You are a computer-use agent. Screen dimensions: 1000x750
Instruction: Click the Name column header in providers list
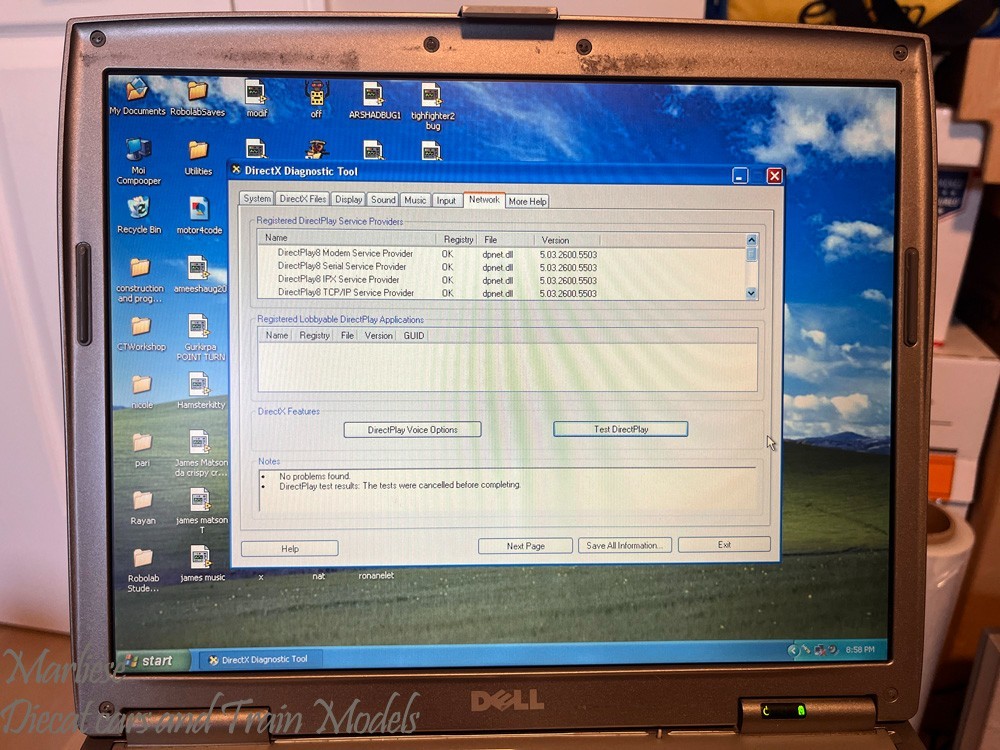[x=347, y=238]
